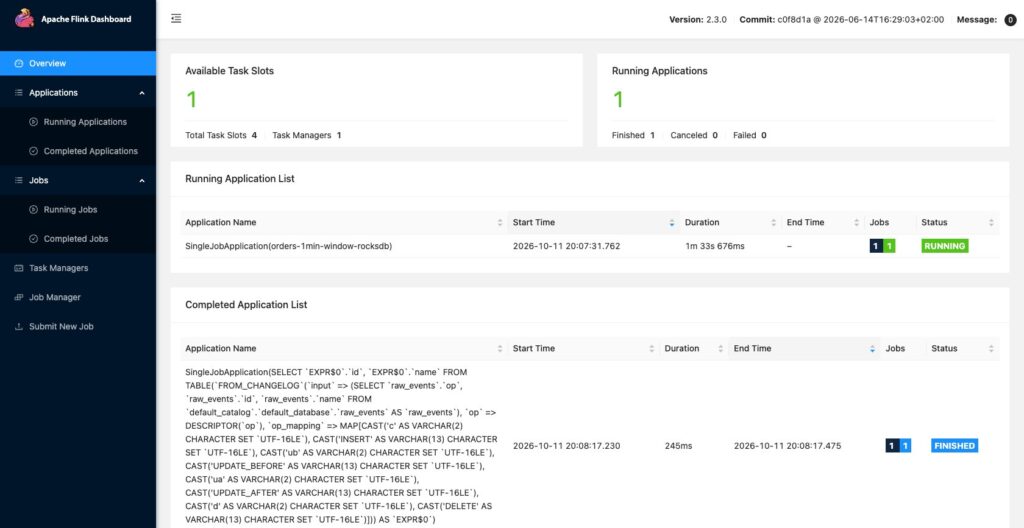Click the Finished applications count

[x=652, y=135]
